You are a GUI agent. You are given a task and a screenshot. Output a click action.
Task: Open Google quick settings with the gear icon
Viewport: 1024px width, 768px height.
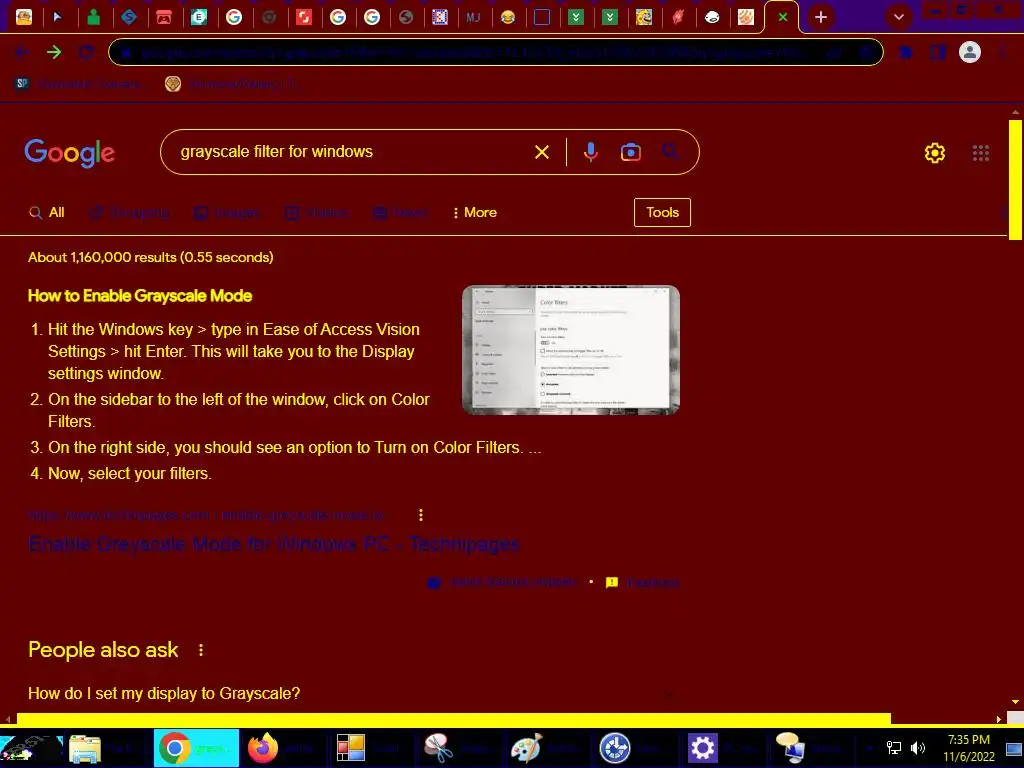point(935,153)
